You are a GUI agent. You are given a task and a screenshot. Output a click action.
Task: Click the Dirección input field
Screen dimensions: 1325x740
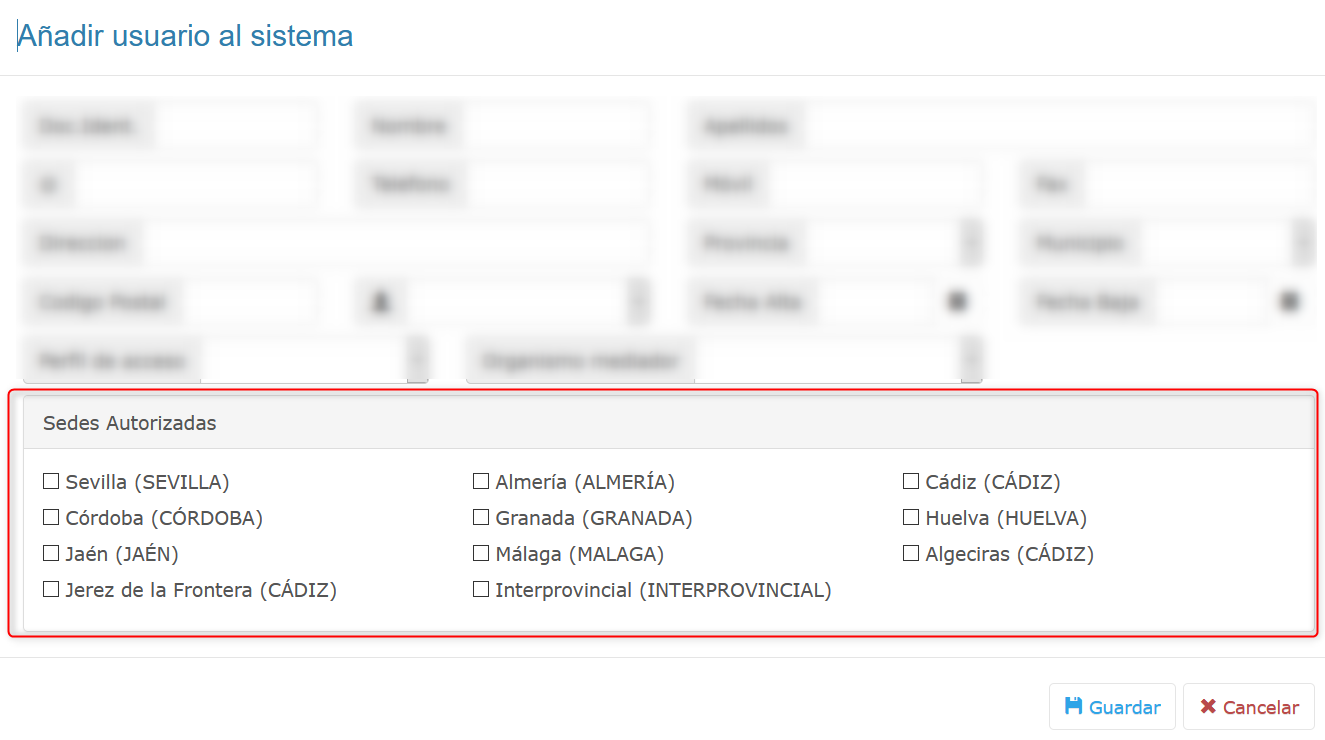tap(395, 243)
